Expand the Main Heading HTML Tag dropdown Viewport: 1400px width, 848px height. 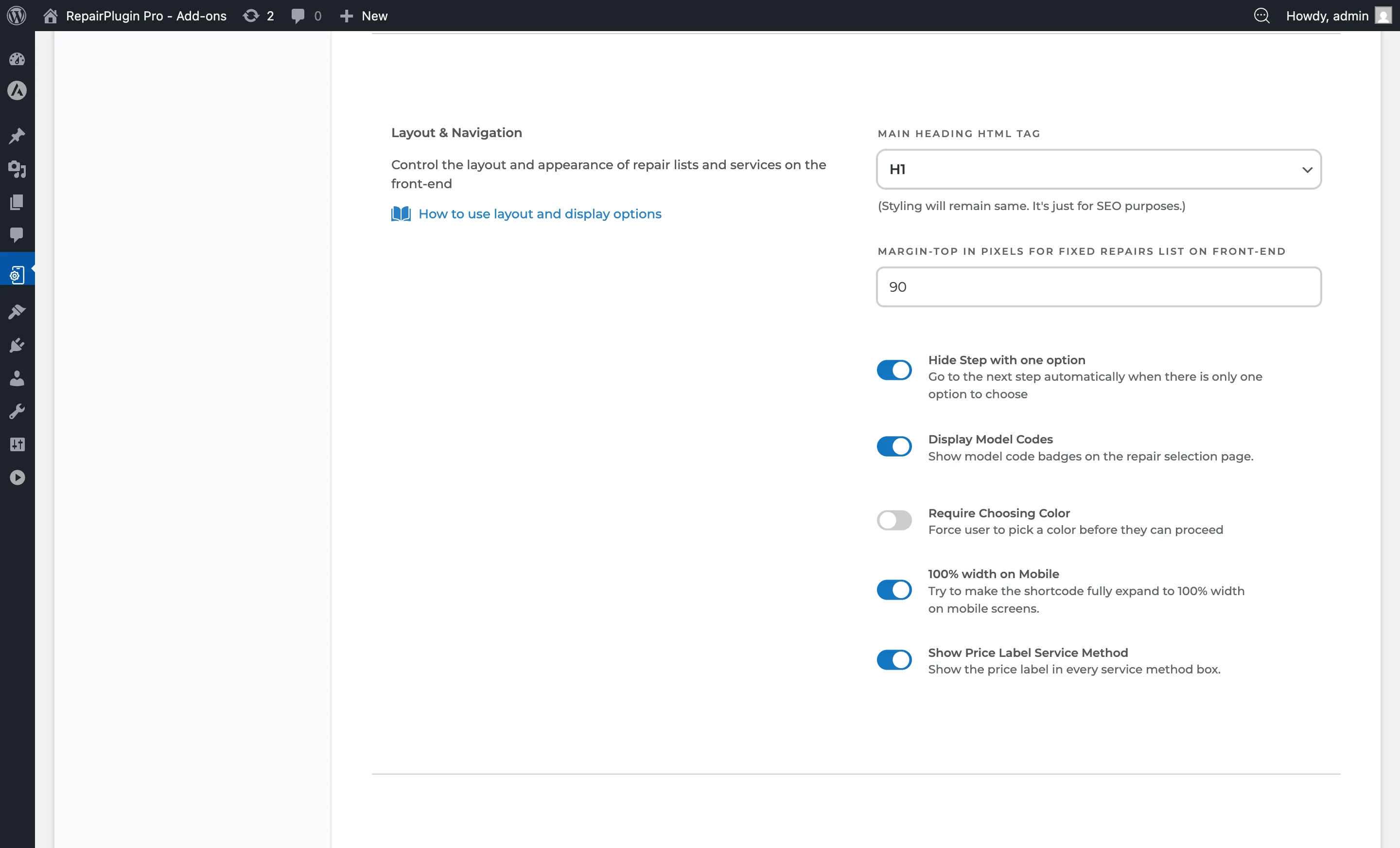click(x=1098, y=169)
